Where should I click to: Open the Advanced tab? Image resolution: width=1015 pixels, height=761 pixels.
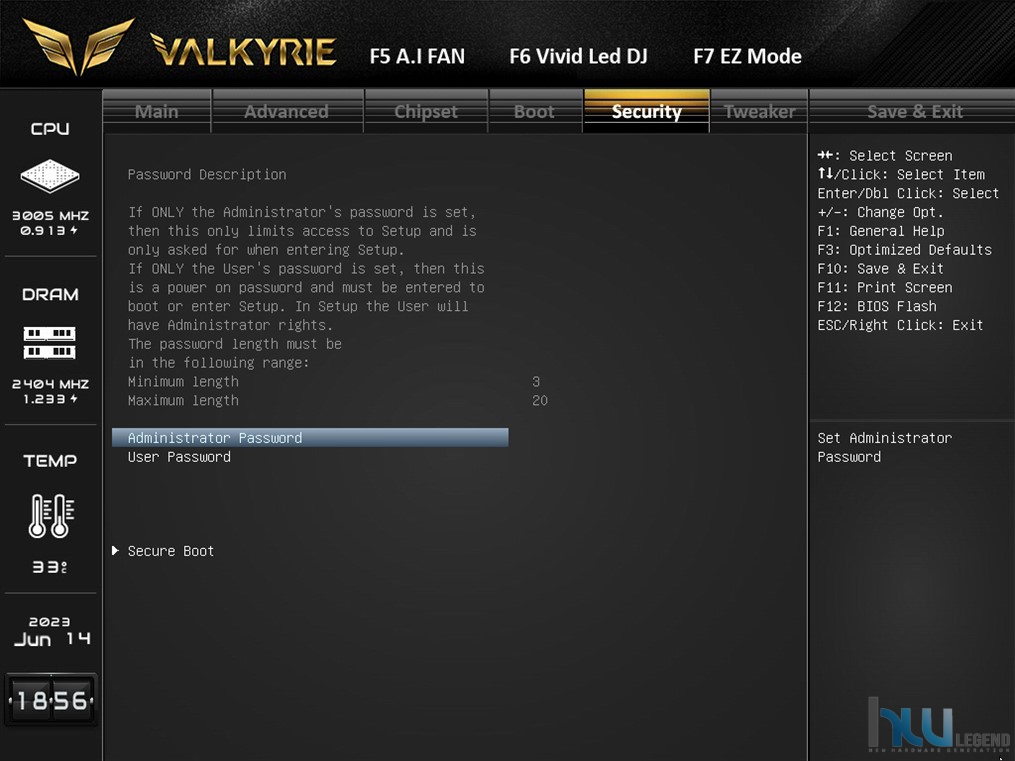[287, 111]
